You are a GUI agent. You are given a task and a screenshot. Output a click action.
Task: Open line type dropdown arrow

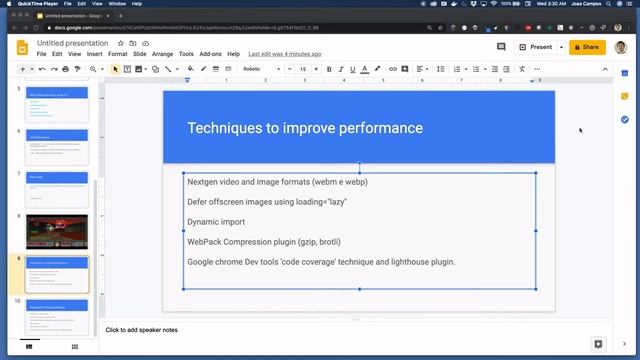pyautogui.click(x=177, y=69)
